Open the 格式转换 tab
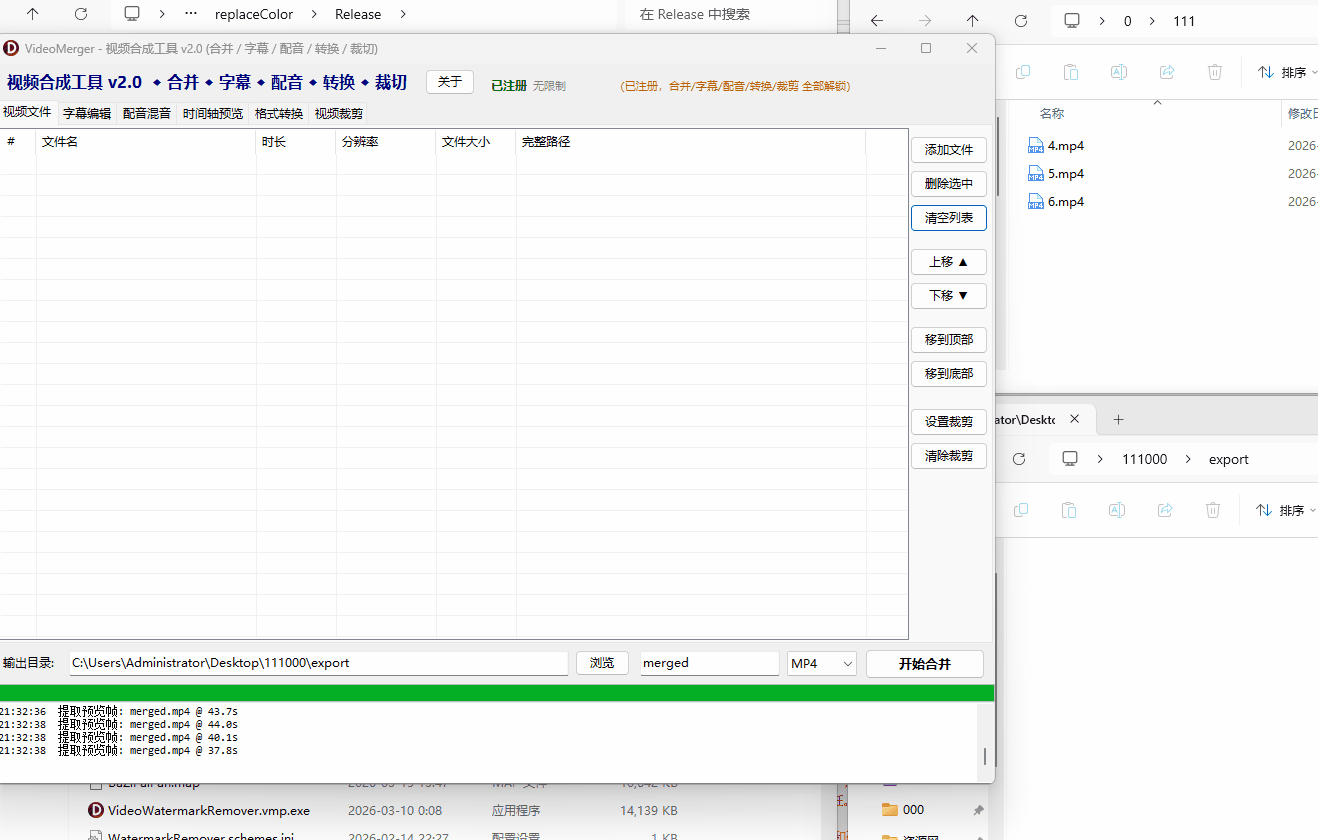The height and width of the screenshot is (840, 1318). tap(279, 114)
